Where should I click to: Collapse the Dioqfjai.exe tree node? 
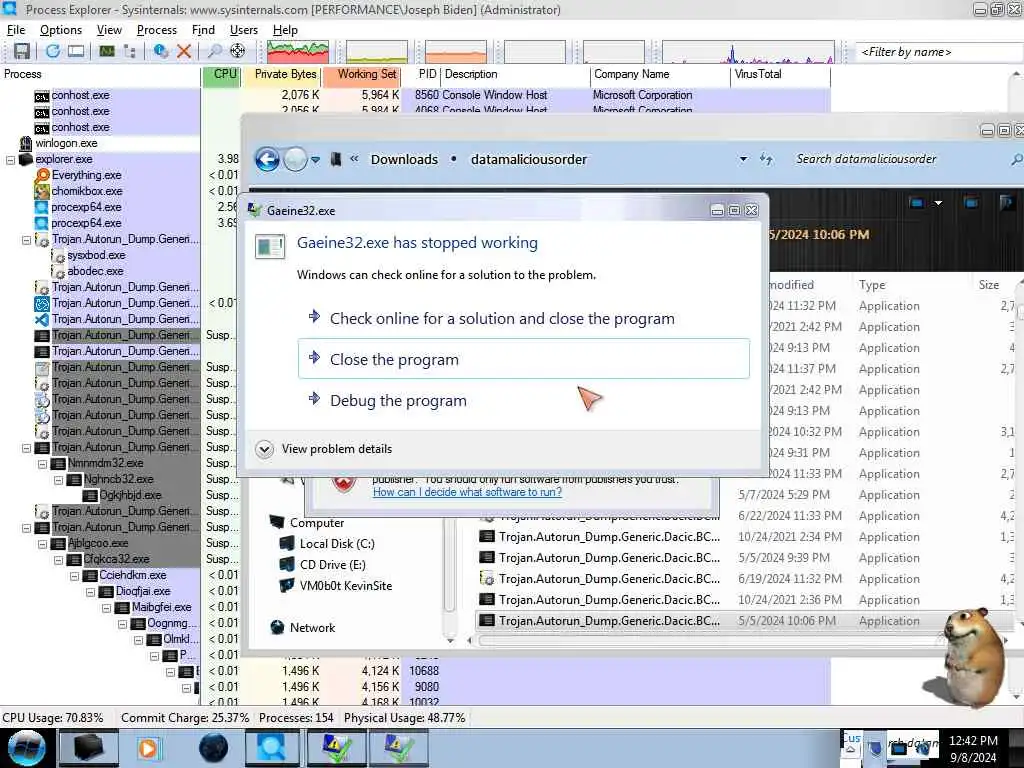tap(90, 592)
